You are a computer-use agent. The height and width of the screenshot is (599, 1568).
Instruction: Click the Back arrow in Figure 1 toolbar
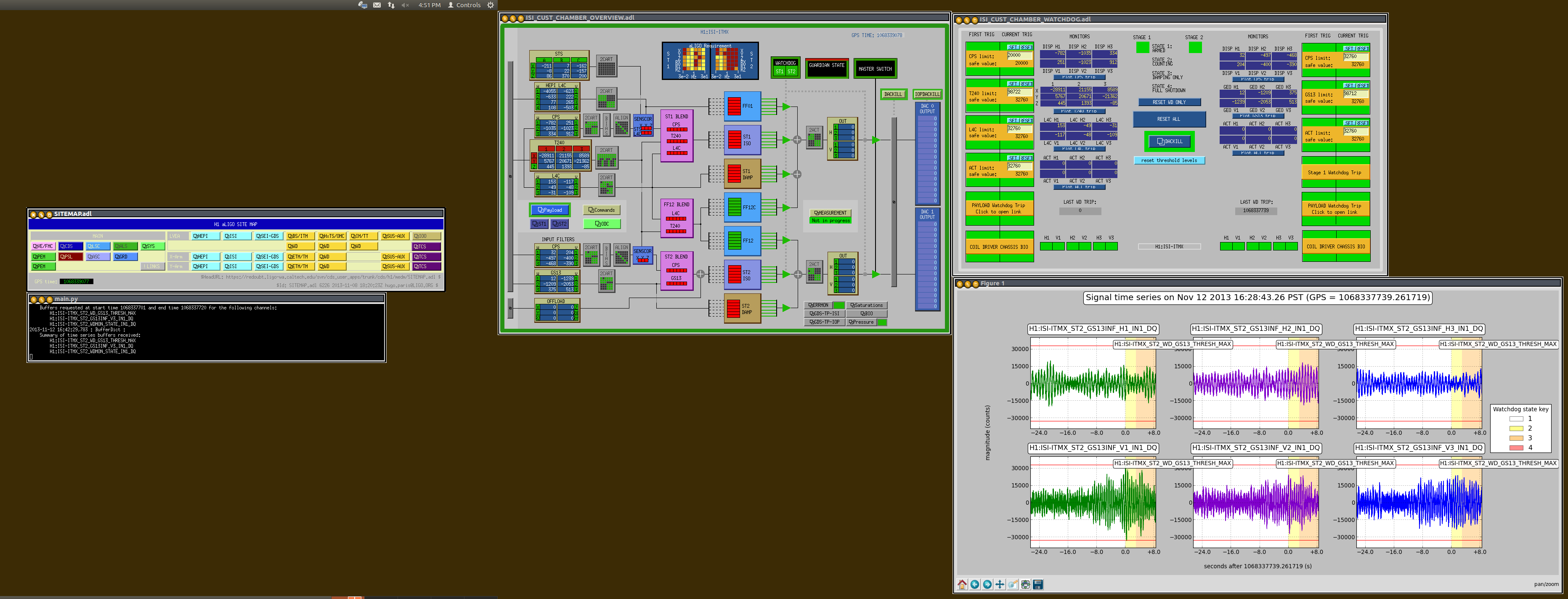click(974, 584)
